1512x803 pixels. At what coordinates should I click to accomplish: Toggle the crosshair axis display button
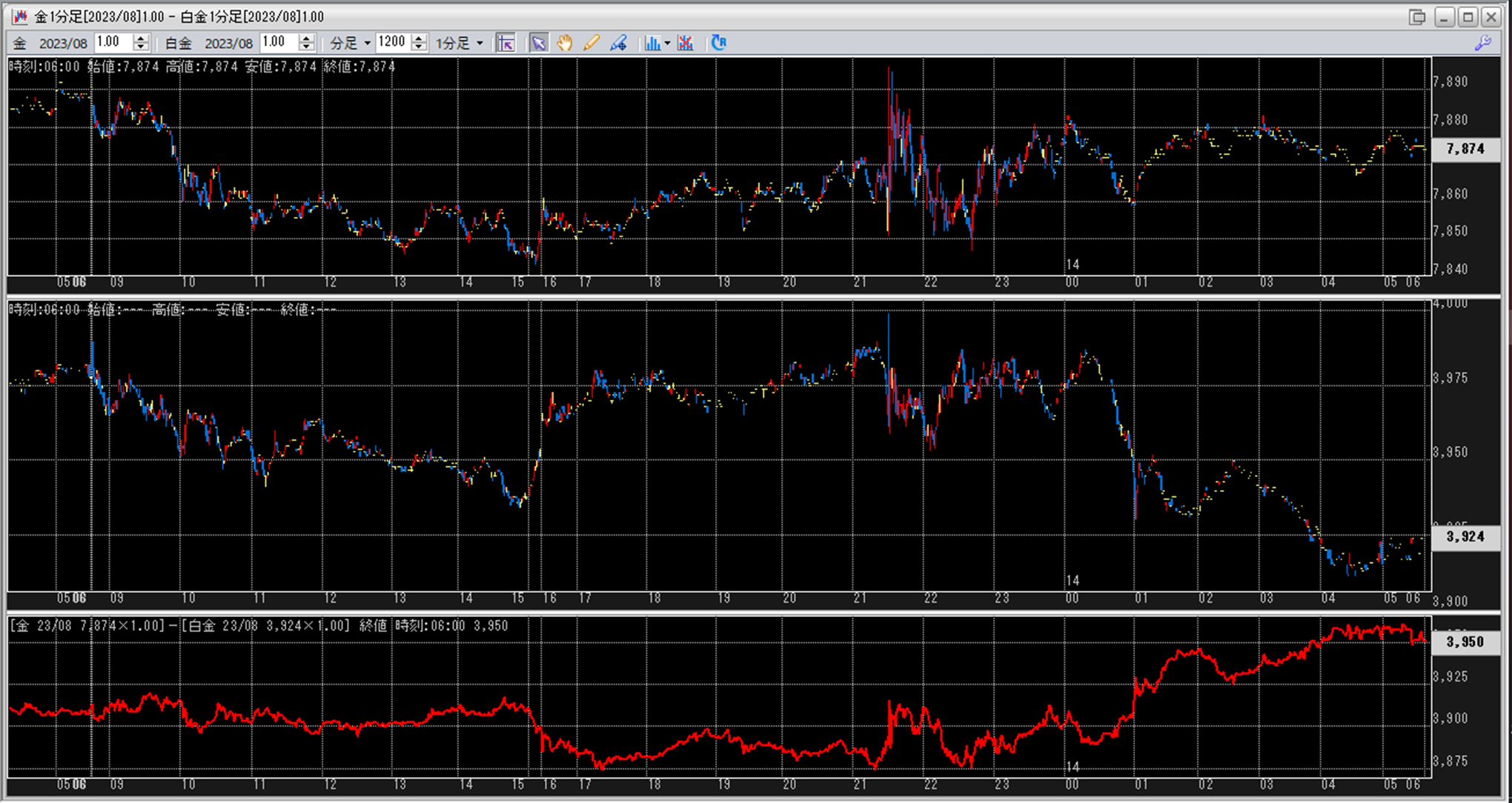506,43
